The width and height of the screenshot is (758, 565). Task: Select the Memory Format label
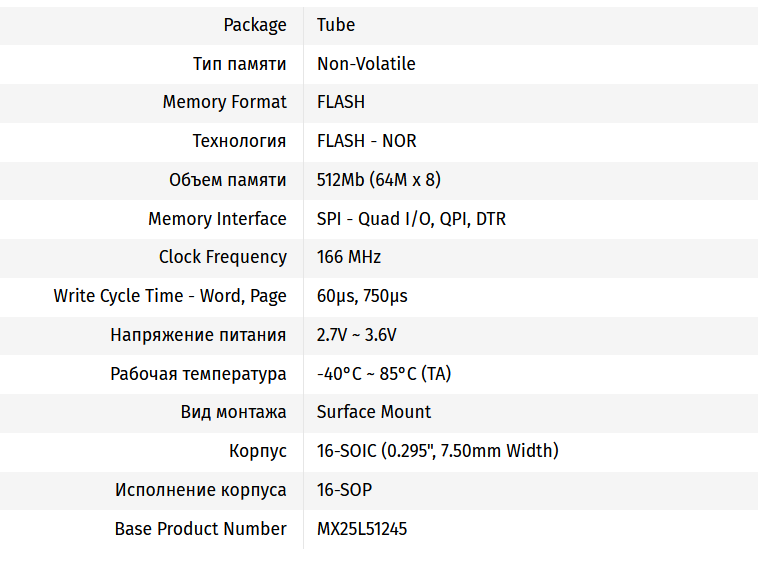[224, 102]
